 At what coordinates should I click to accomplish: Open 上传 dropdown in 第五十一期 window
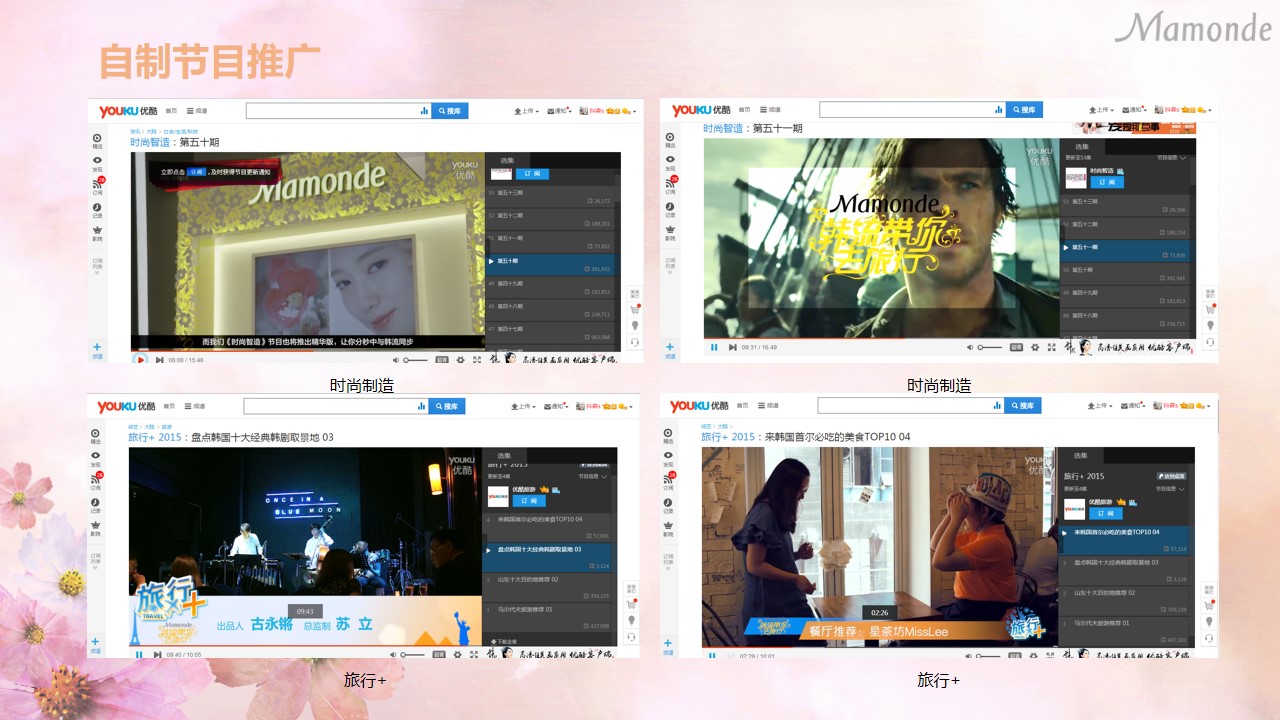point(1101,110)
